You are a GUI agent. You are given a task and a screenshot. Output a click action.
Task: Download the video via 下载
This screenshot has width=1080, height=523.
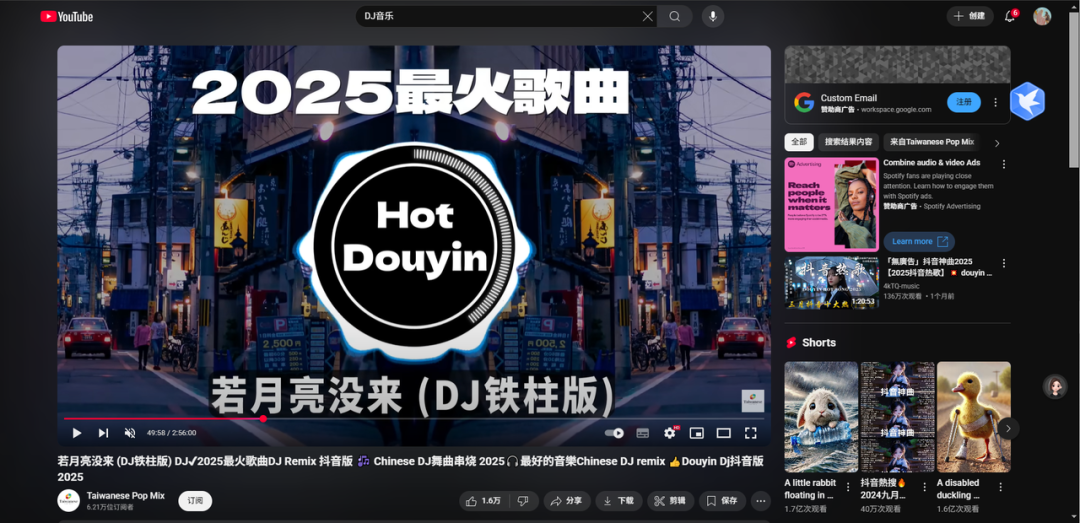tap(619, 501)
